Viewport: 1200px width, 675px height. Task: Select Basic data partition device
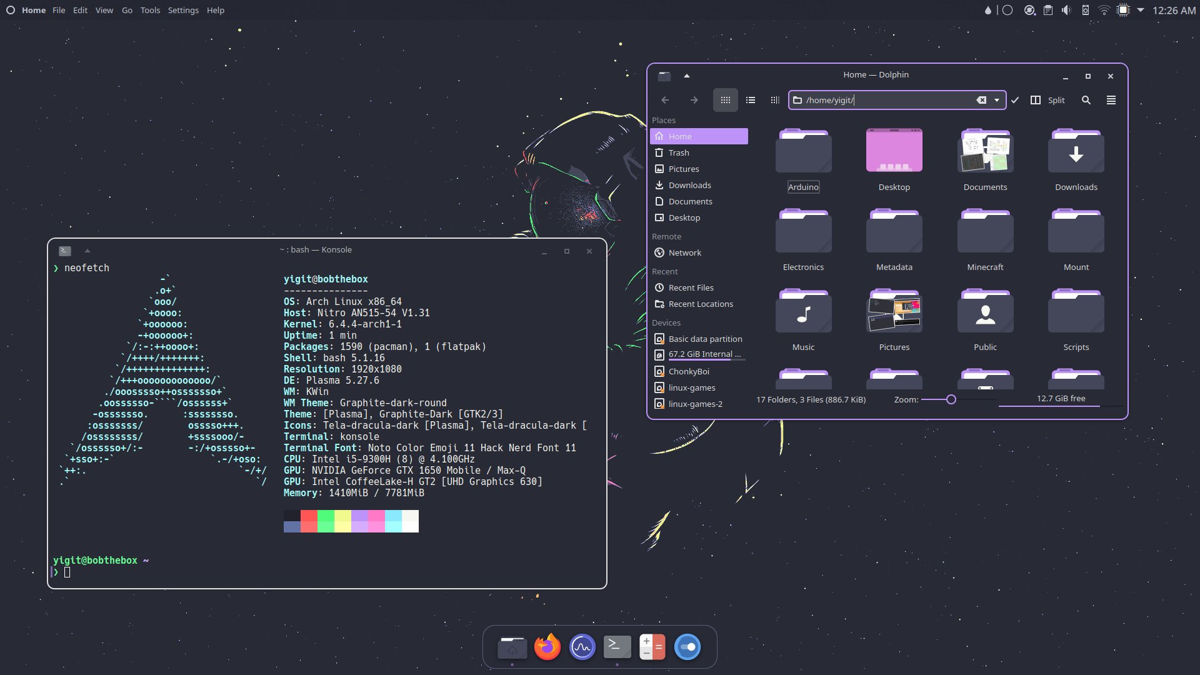[x=698, y=339]
